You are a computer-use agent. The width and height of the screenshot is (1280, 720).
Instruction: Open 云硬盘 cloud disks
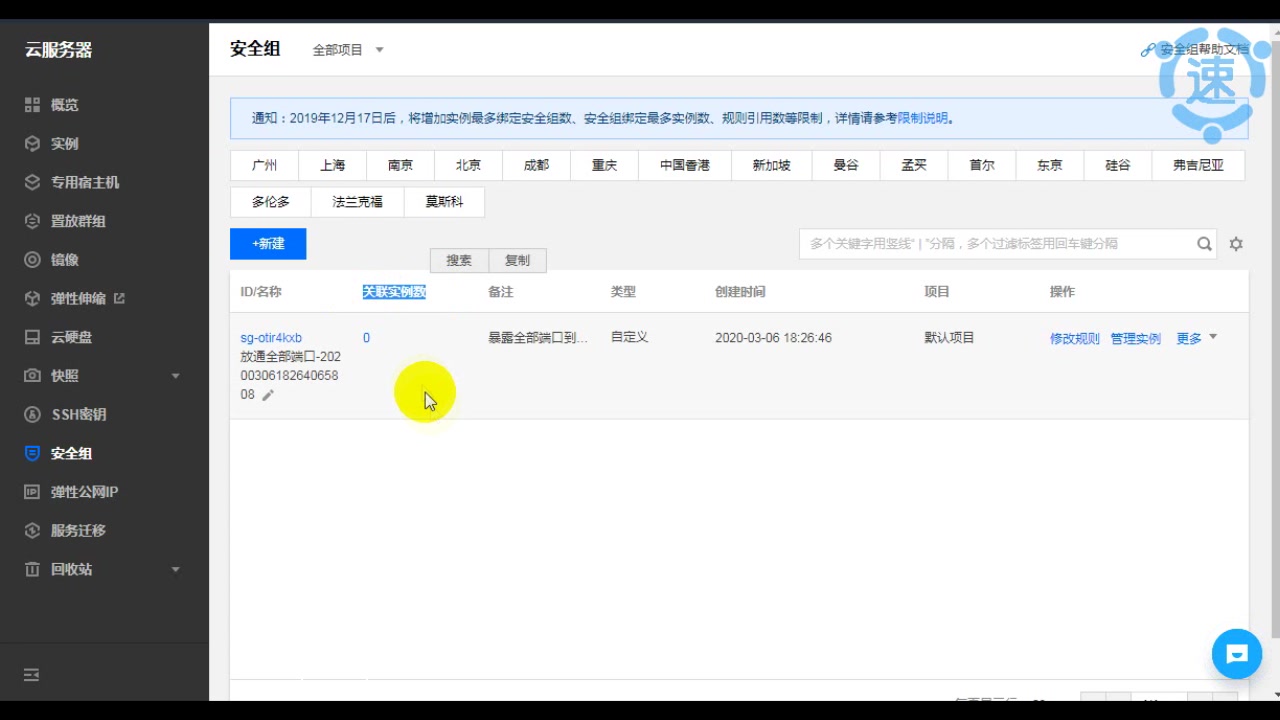(71, 337)
